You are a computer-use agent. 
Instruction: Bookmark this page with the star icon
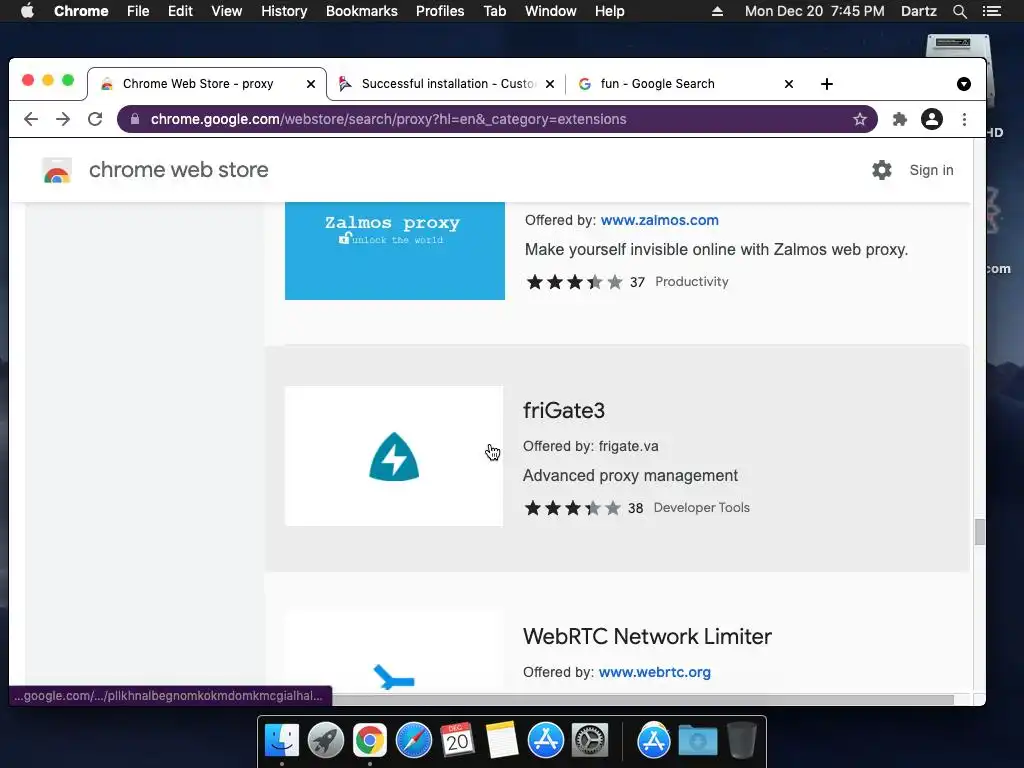pyautogui.click(x=859, y=119)
